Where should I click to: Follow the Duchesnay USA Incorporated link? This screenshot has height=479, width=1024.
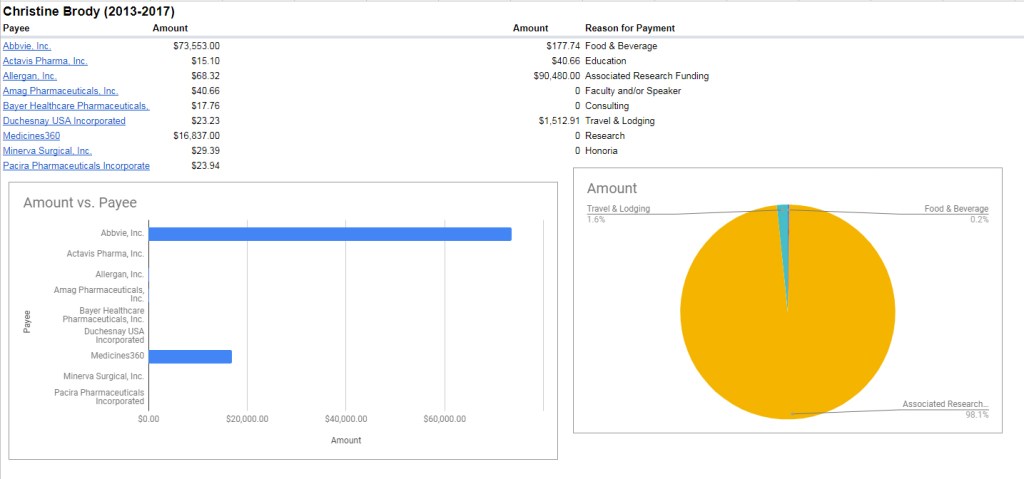(64, 122)
